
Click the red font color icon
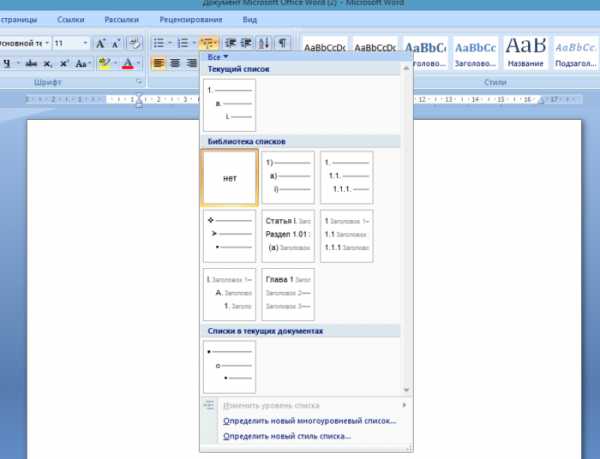tap(128, 63)
